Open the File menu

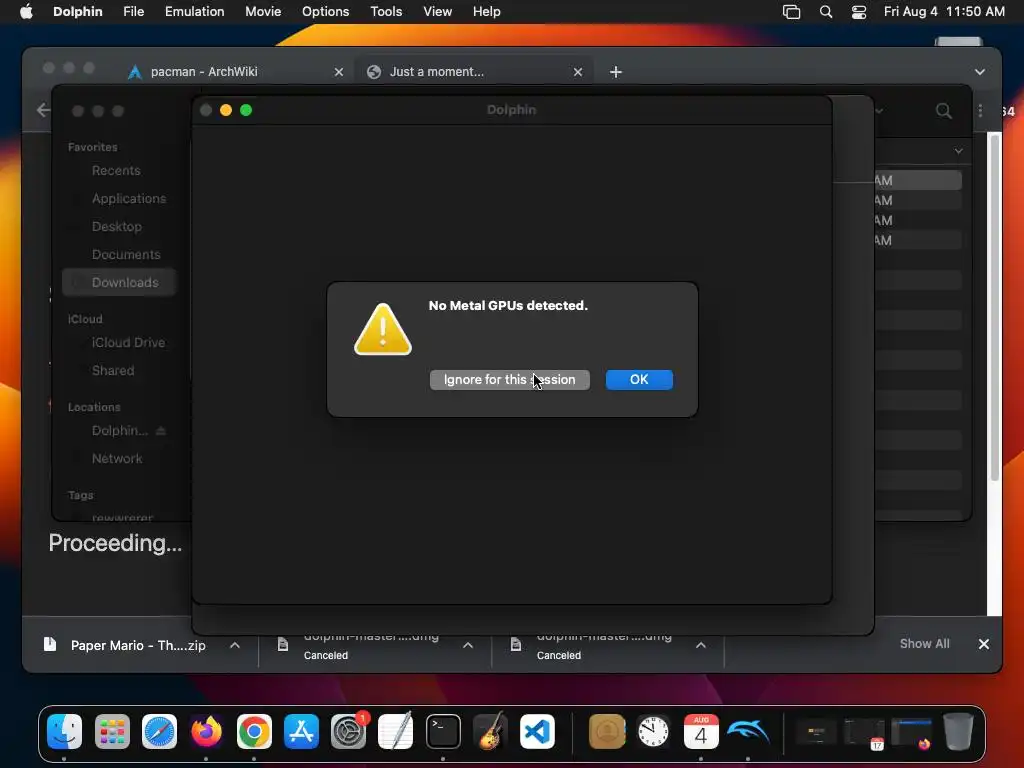coord(133,11)
